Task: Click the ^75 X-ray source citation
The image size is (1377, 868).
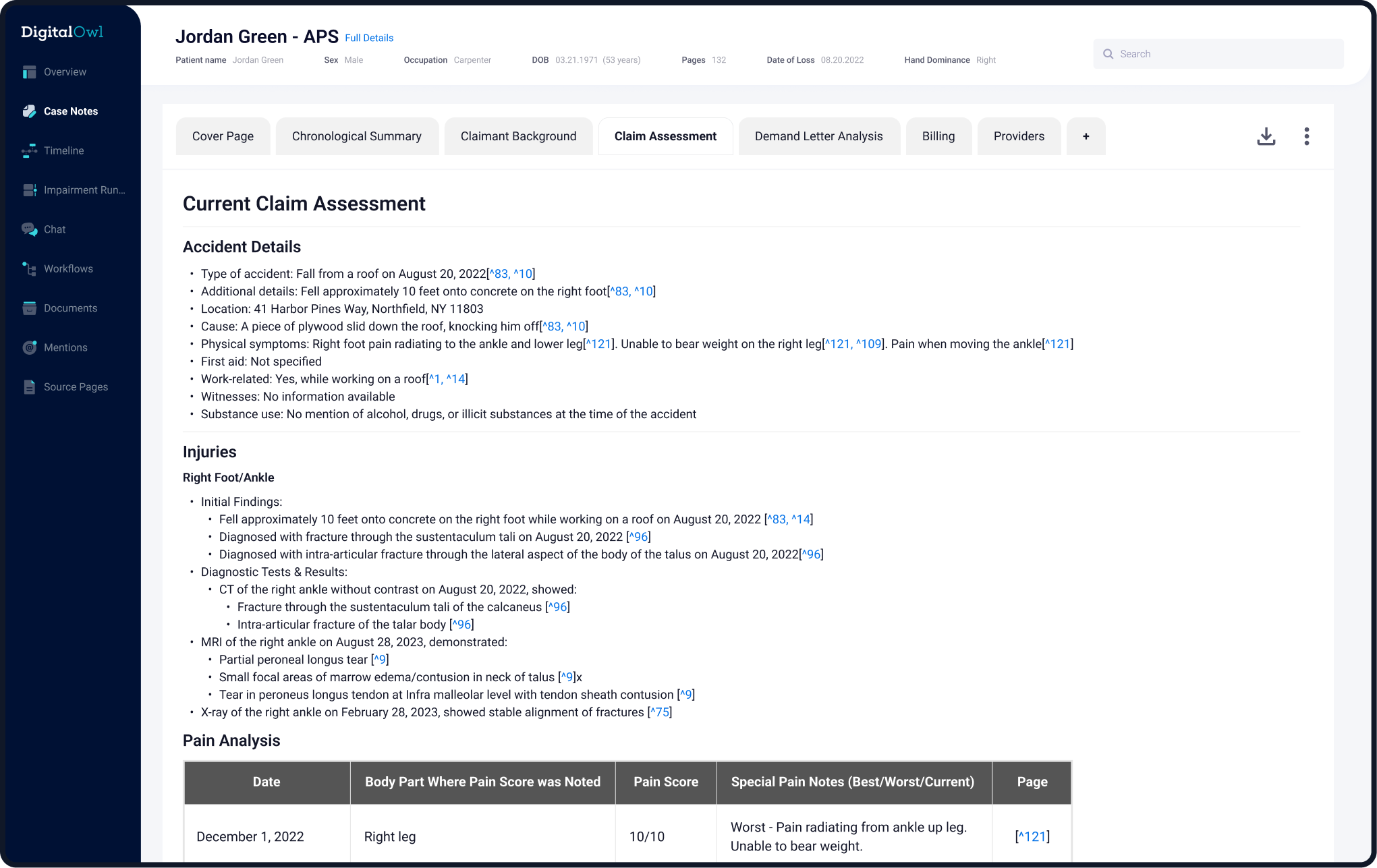Action: pos(660,712)
